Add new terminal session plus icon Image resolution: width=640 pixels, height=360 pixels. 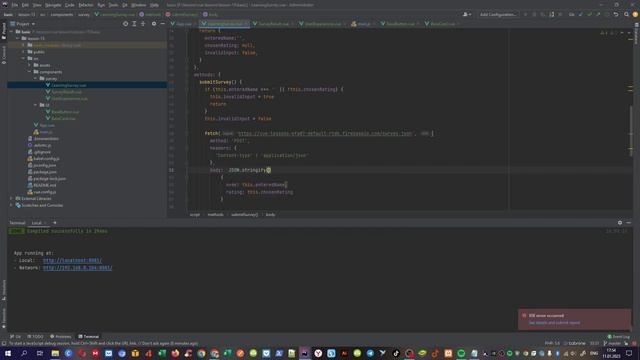(x=55, y=223)
